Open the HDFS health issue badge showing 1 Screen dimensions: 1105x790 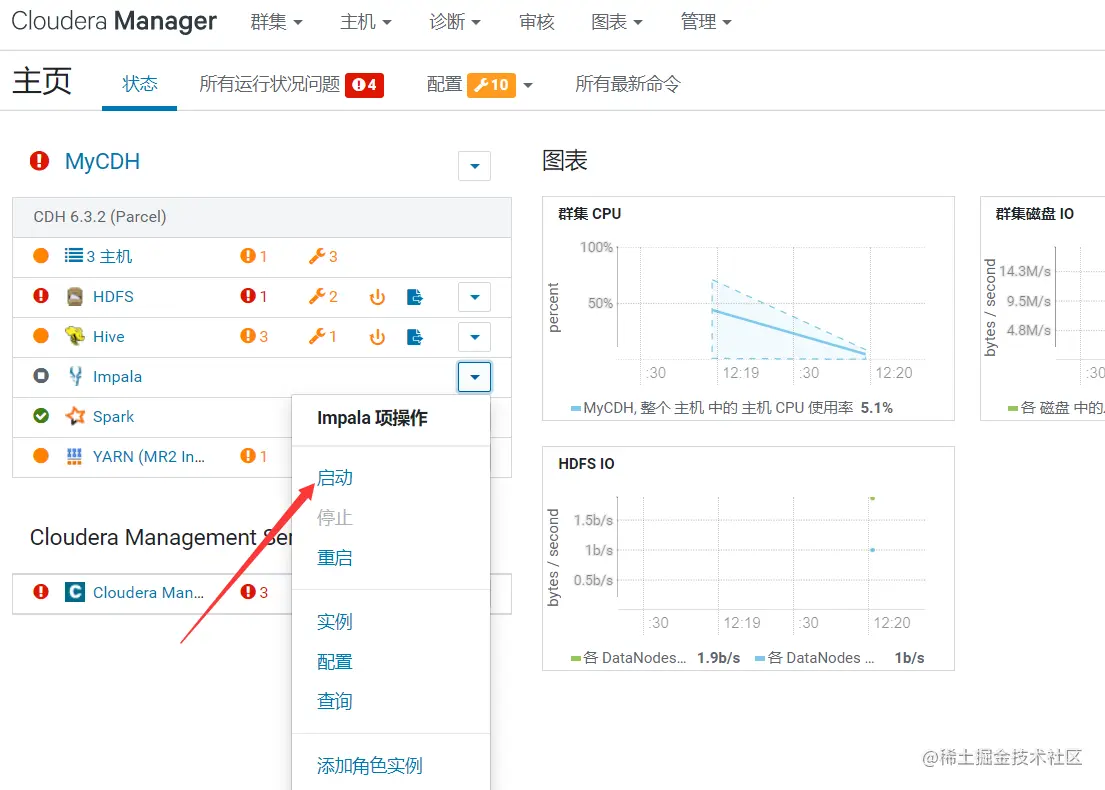[x=253, y=296]
